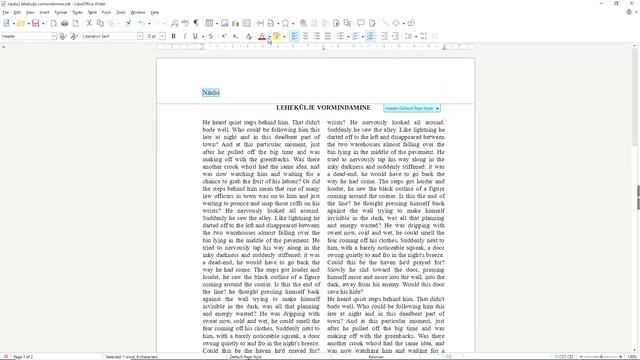Increase paragraph indent
This screenshot has width=640, height=360.
[x=384, y=36]
